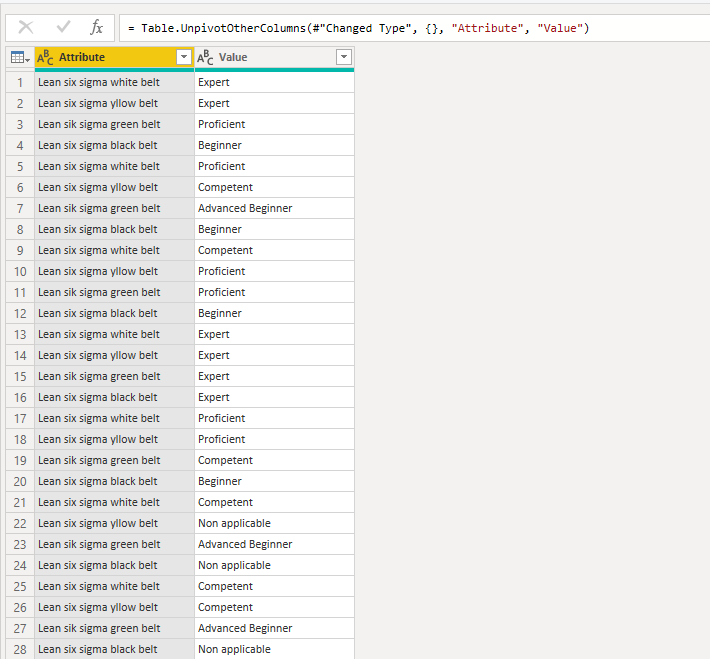Select row number 1
The width and height of the screenshot is (710, 659).
click(20, 82)
